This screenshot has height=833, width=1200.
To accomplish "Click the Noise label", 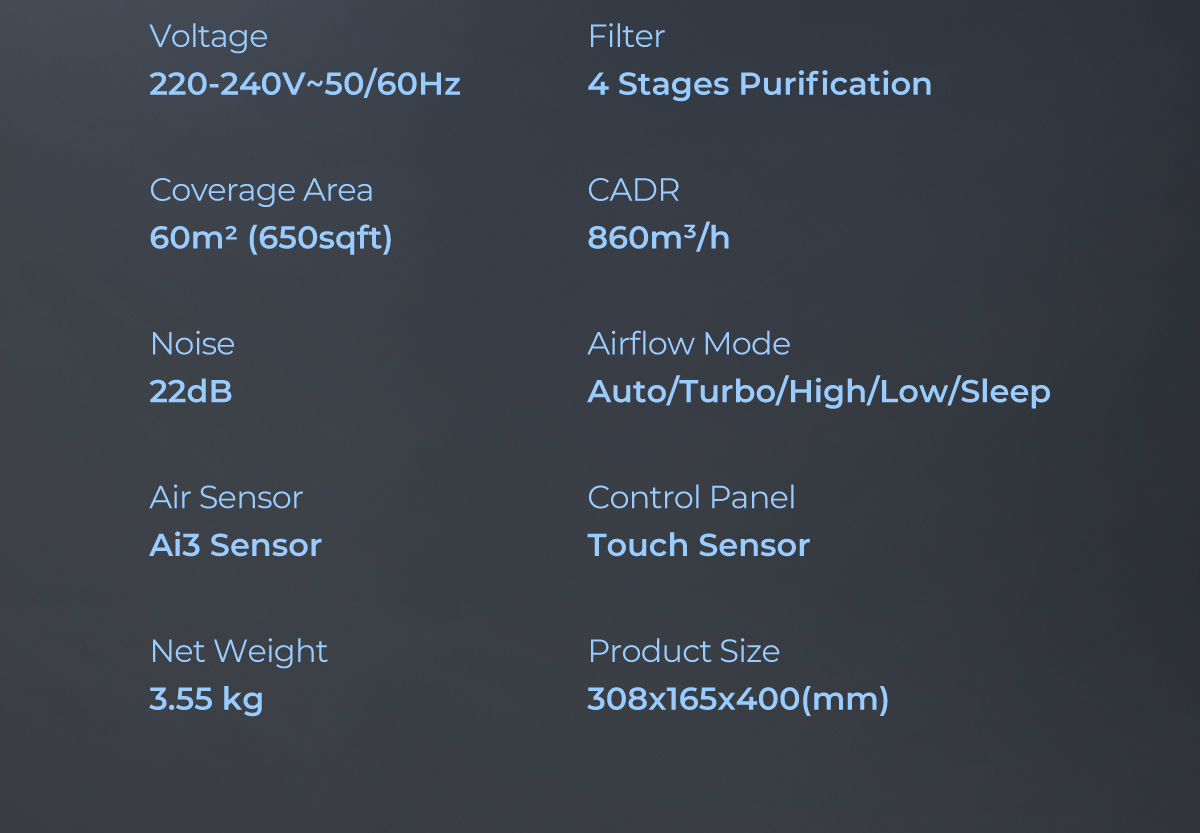I will click(192, 344).
